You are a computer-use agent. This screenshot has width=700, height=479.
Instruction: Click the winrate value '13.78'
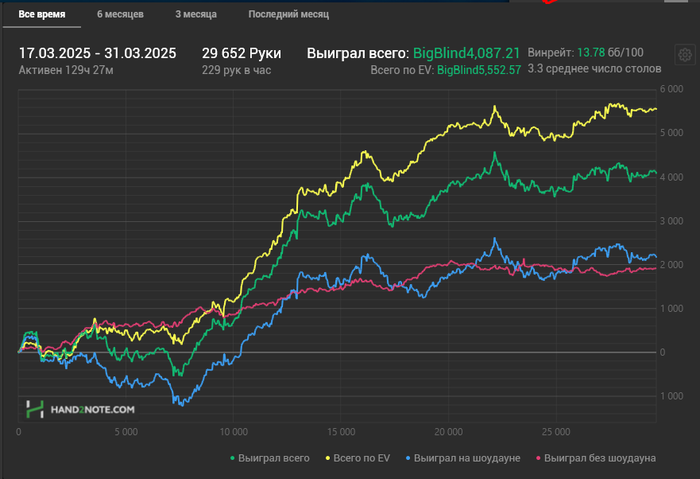click(x=591, y=53)
